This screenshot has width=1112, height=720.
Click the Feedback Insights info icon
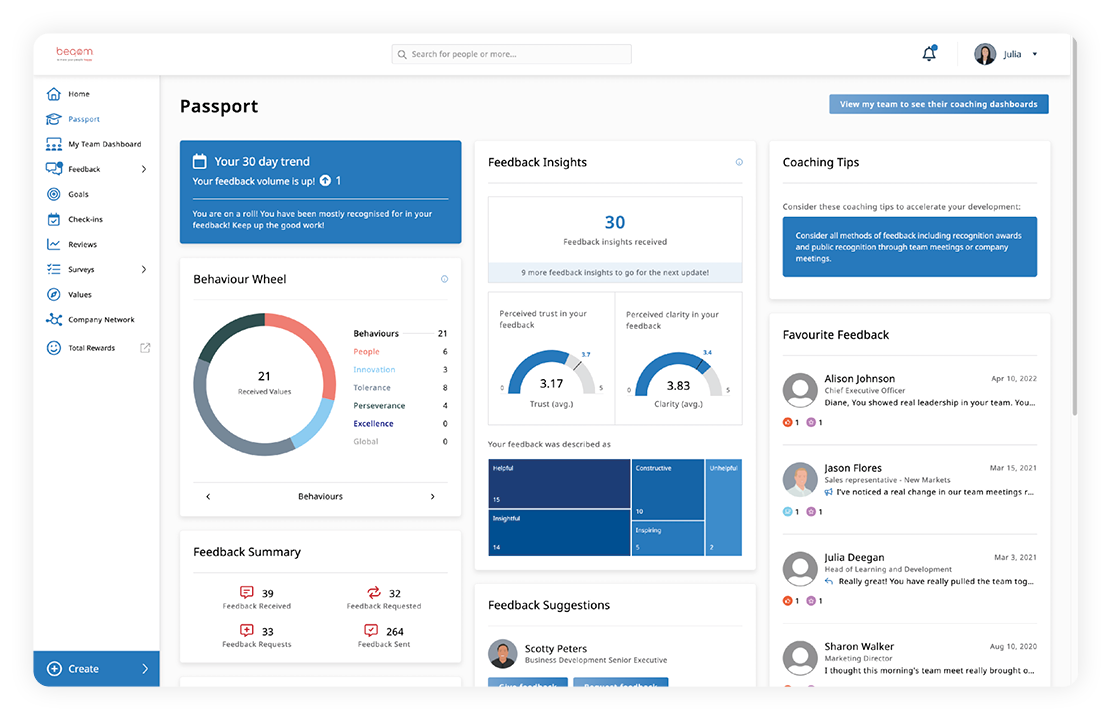point(739,162)
